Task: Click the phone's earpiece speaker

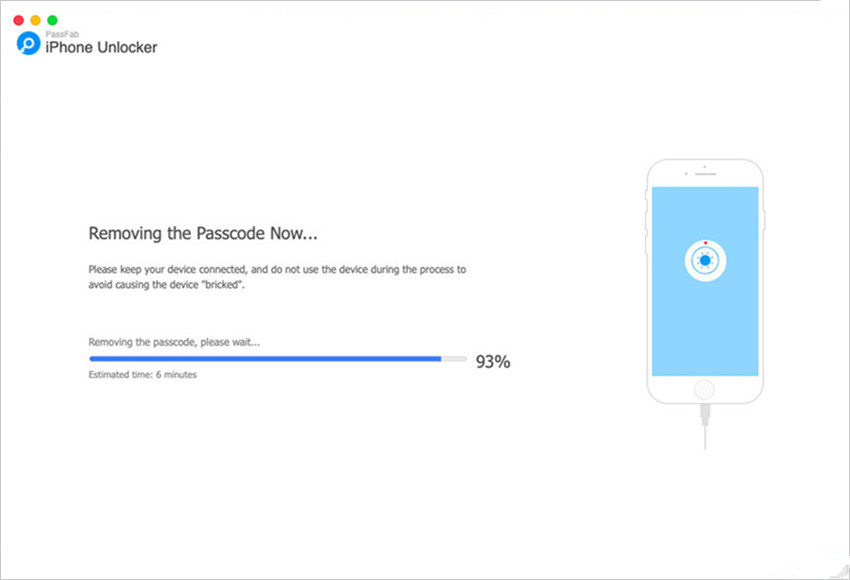Action: click(x=705, y=175)
